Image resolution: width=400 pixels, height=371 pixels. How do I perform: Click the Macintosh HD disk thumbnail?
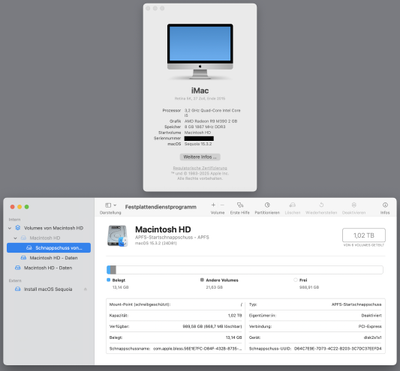[118, 236]
